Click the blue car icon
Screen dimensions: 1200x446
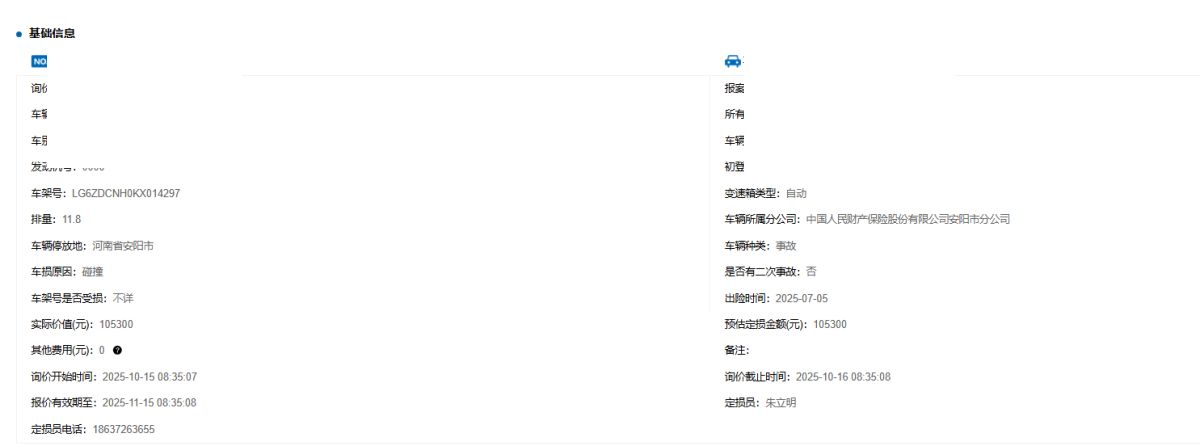(x=733, y=61)
